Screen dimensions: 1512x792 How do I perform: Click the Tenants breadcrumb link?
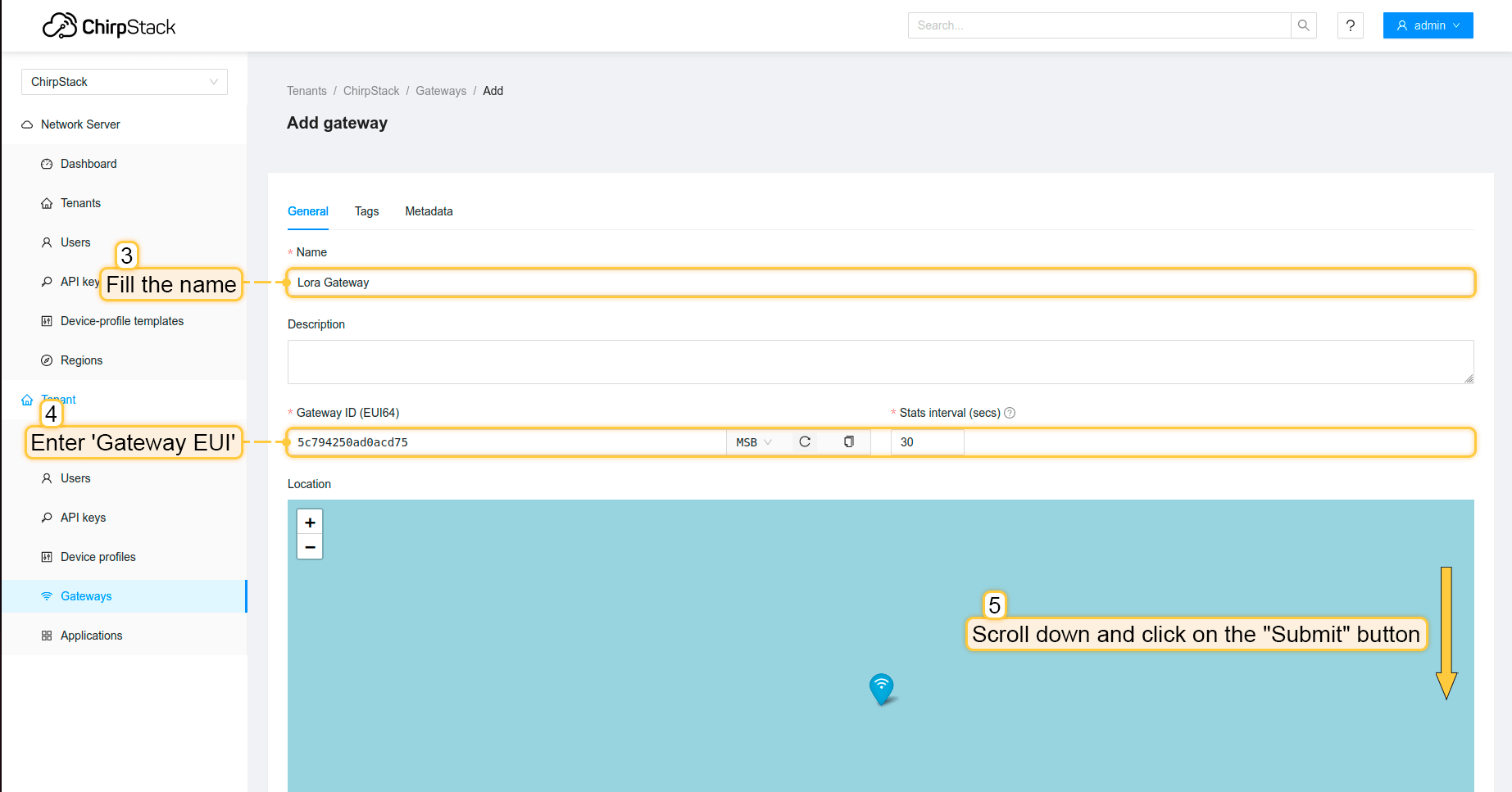306,91
